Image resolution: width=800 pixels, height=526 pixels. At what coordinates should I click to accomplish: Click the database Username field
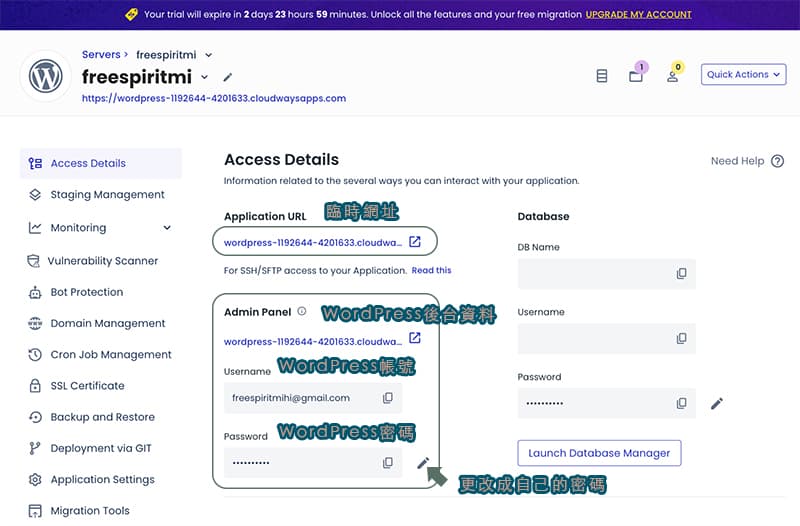(607, 339)
